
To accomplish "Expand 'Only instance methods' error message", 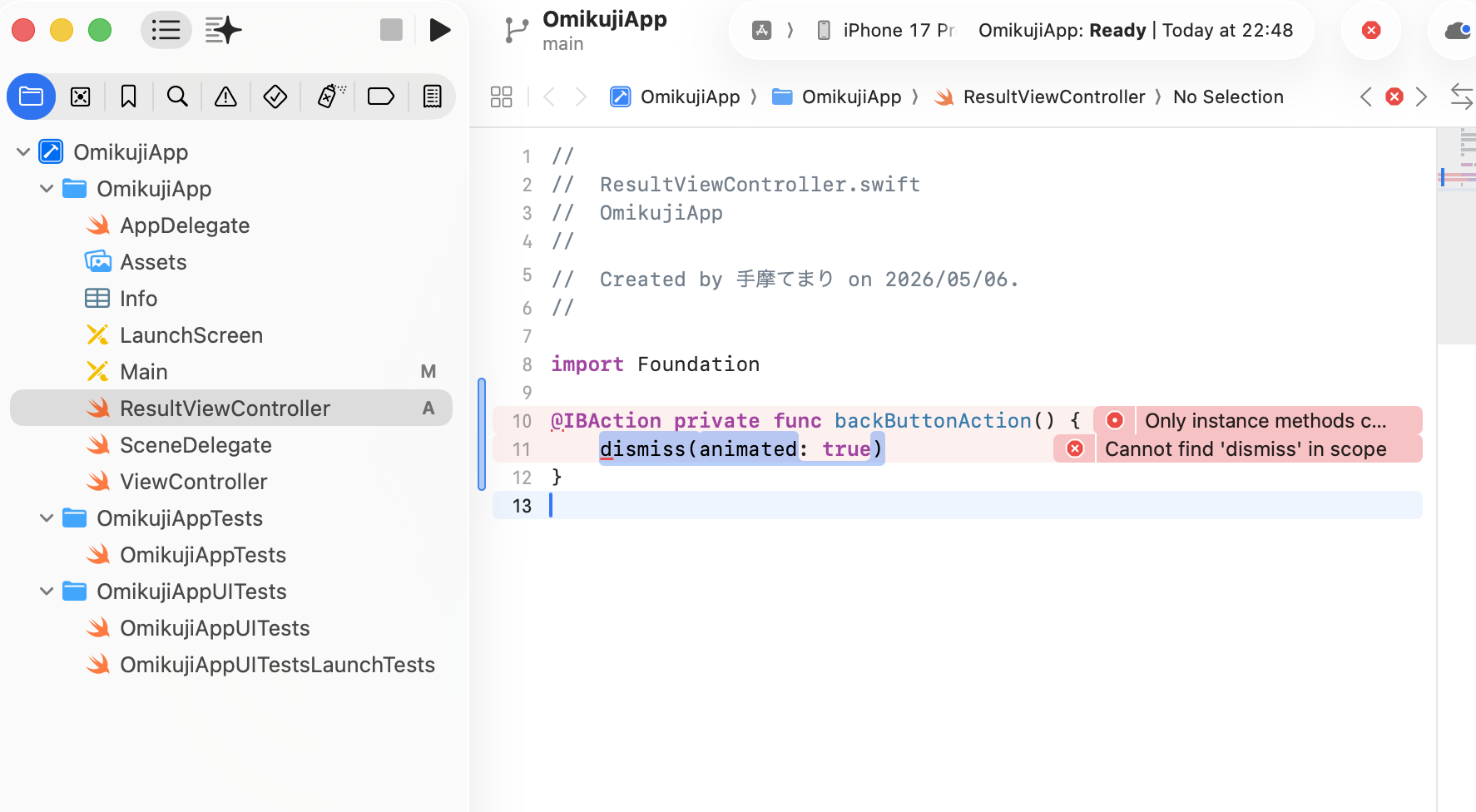I will (1265, 420).
